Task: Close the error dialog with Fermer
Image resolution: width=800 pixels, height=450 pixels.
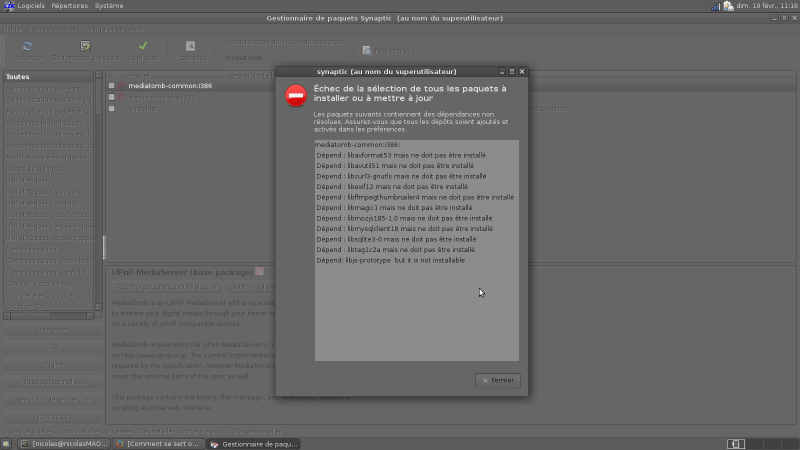Action: [x=497, y=381]
